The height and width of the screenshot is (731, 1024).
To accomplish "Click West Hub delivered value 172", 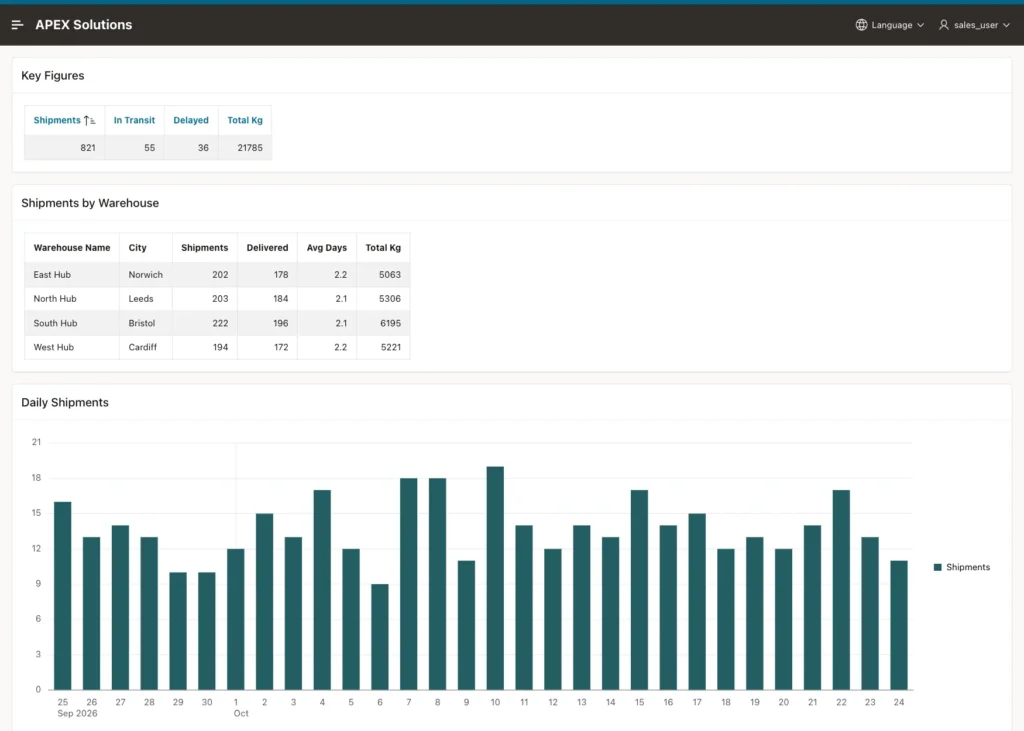I will [x=281, y=347].
